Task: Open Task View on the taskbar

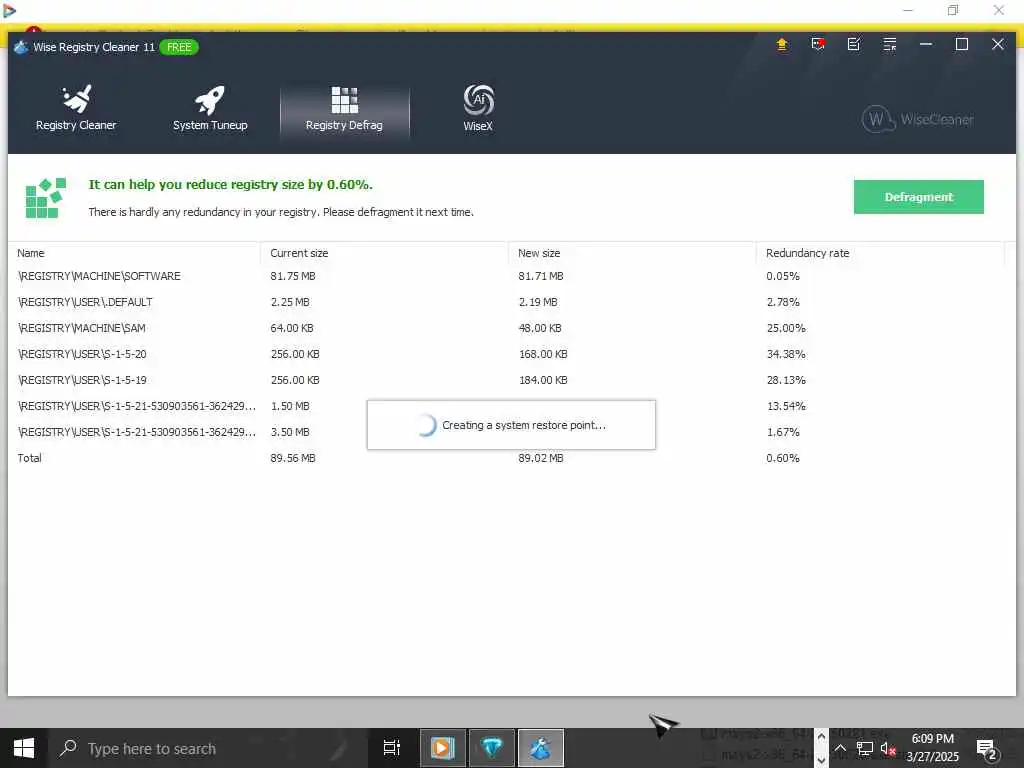Action: 391,748
